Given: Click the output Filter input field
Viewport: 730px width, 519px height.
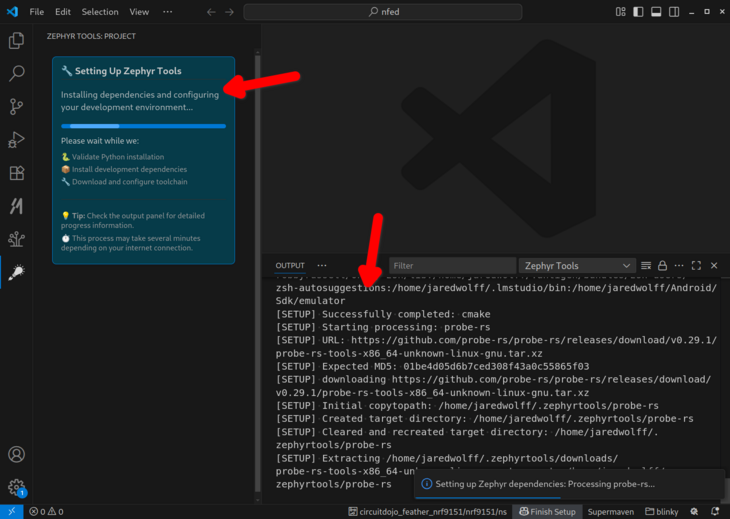Looking at the screenshot, I should (452, 266).
